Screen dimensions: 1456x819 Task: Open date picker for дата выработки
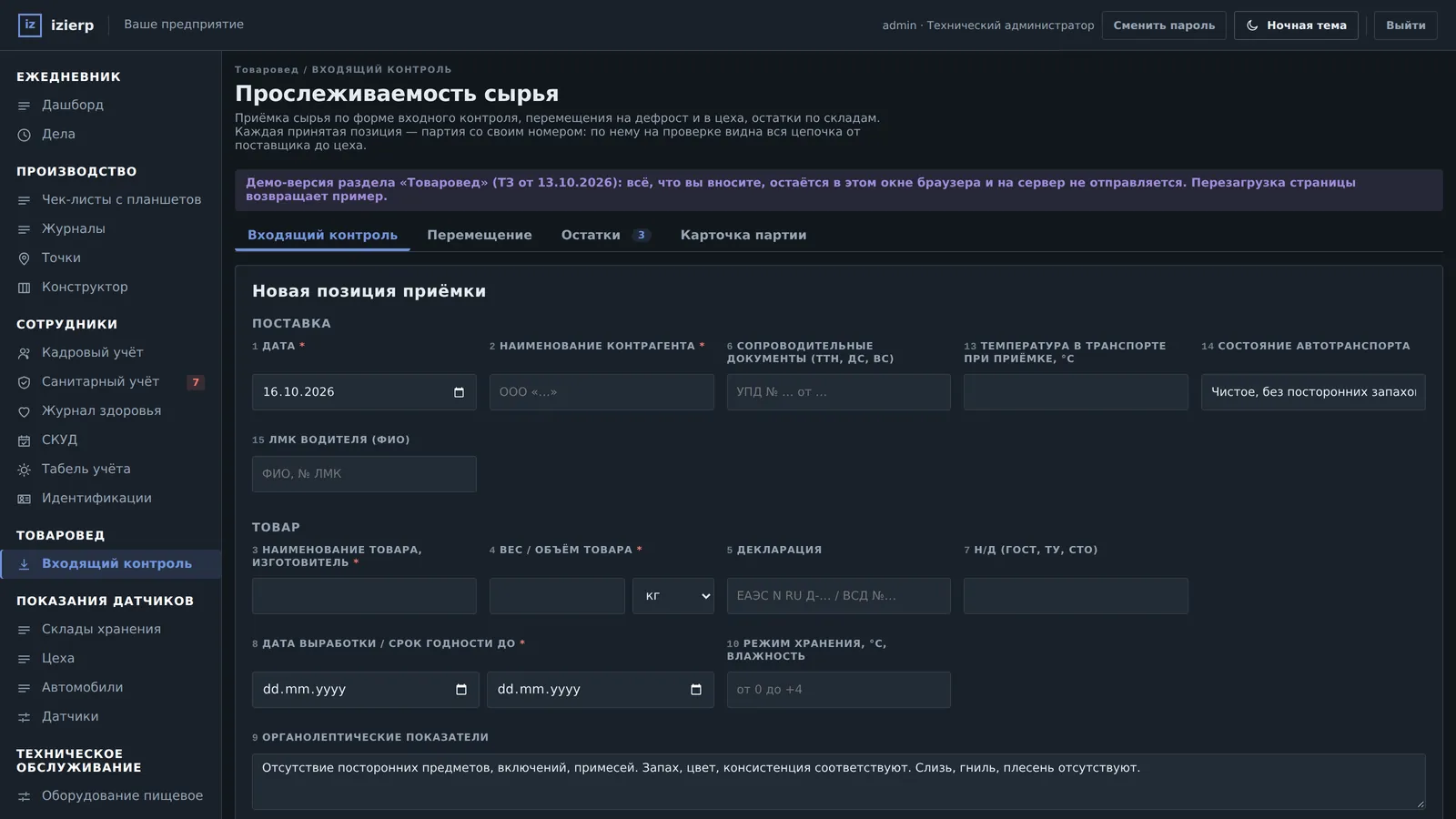click(461, 690)
